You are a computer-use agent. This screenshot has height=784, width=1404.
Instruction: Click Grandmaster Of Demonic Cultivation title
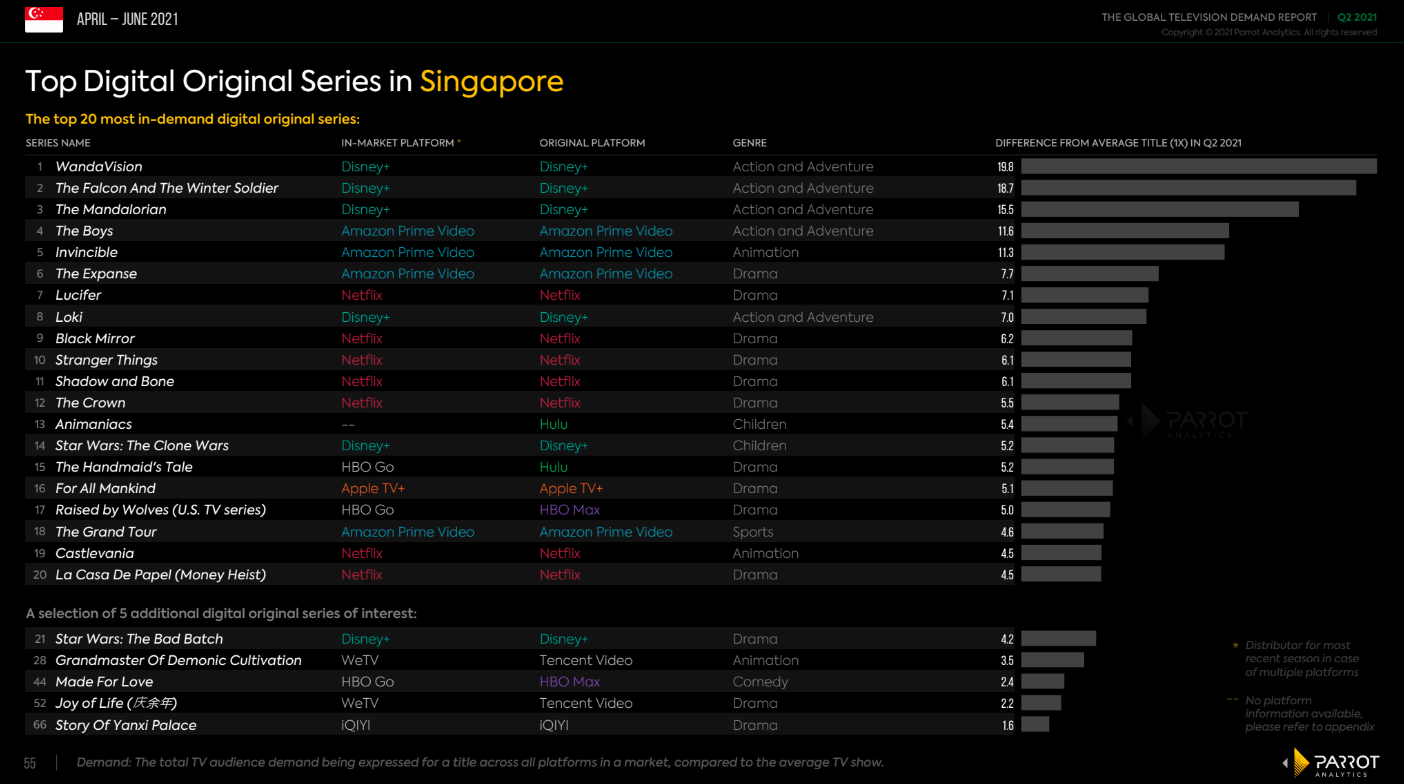pyautogui.click(x=178, y=661)
